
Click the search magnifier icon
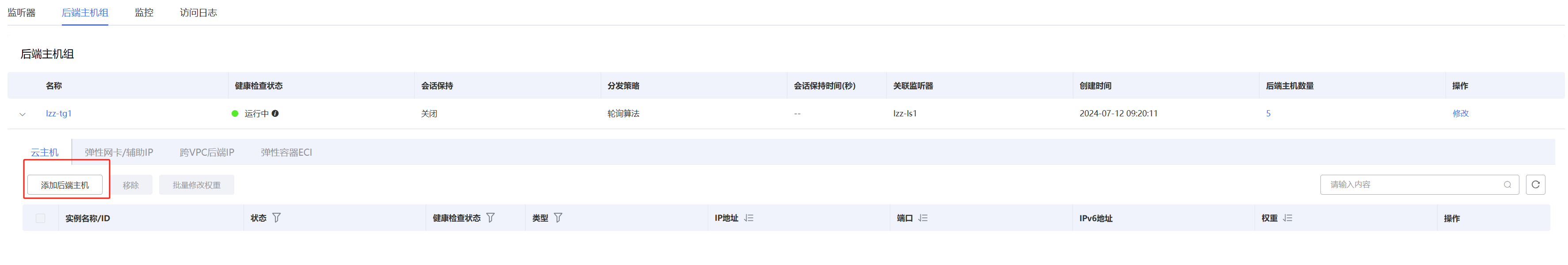[1507, 184]
